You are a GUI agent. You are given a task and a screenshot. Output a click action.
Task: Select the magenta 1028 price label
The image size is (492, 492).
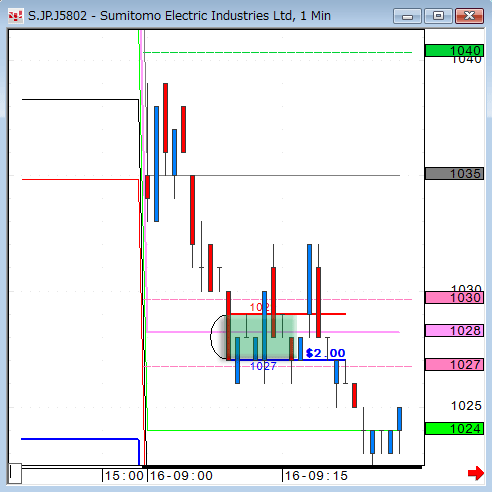point(454,331)
